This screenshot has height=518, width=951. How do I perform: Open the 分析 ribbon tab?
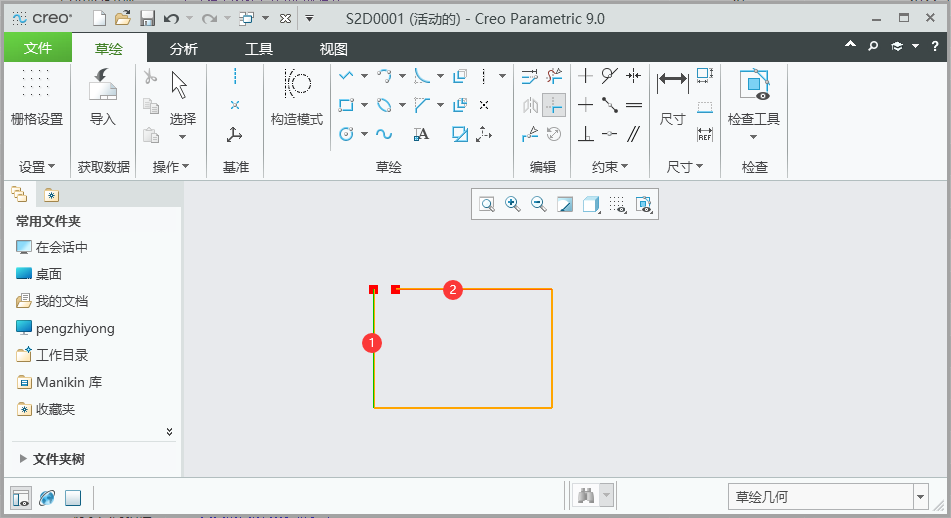pos(183,48)
